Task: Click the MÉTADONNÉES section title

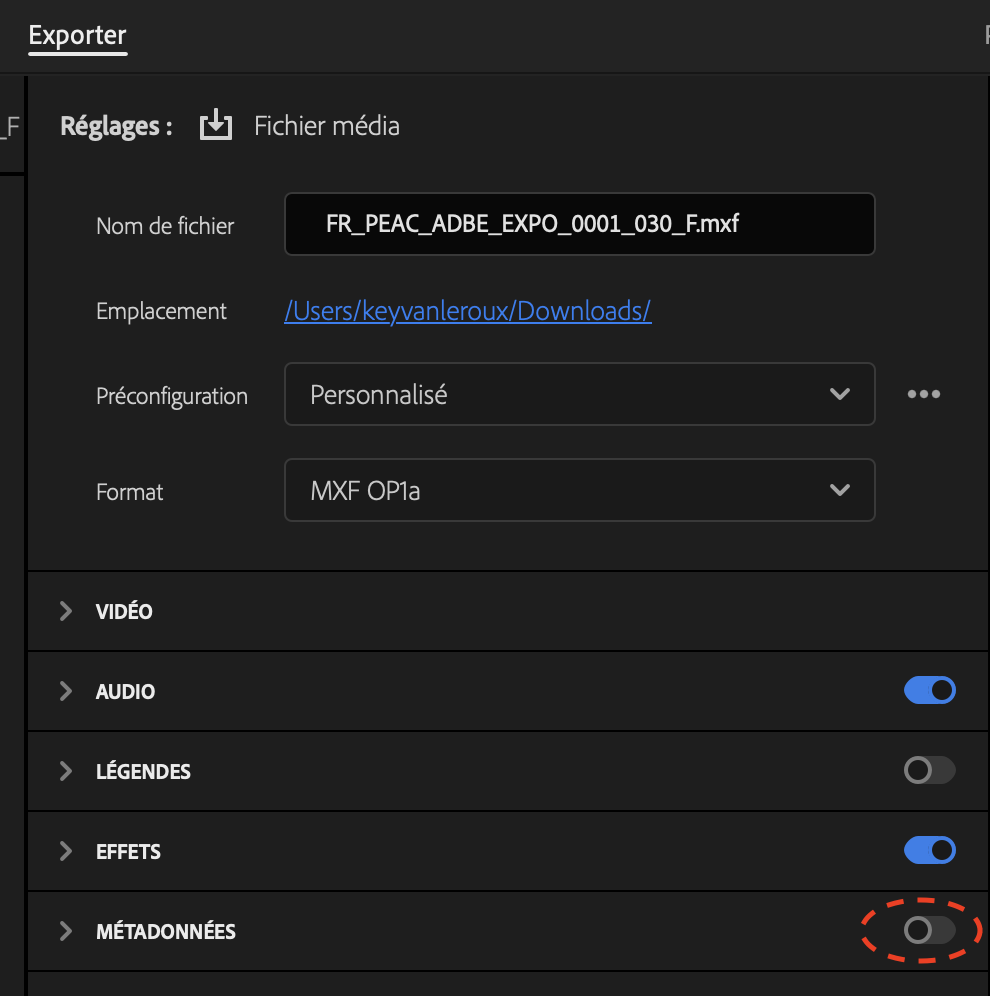Action: pos(166,931)
